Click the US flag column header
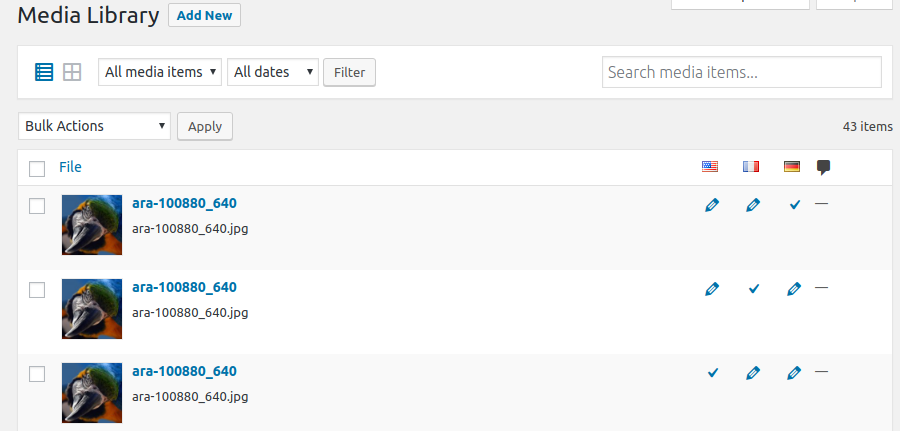900x431 pixels. [x=710, y=166]
